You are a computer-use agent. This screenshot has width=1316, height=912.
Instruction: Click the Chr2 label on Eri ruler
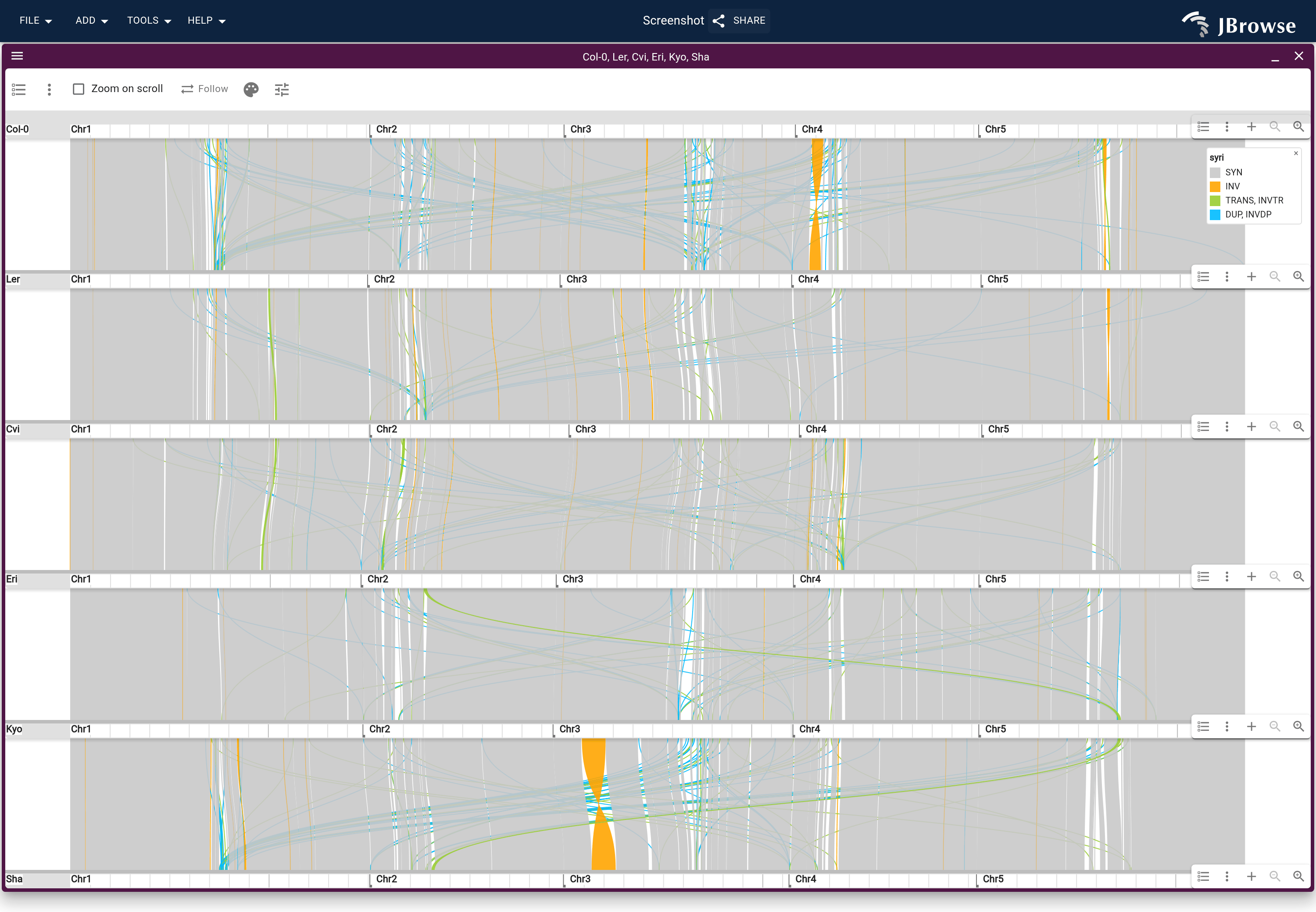[377, 580]
